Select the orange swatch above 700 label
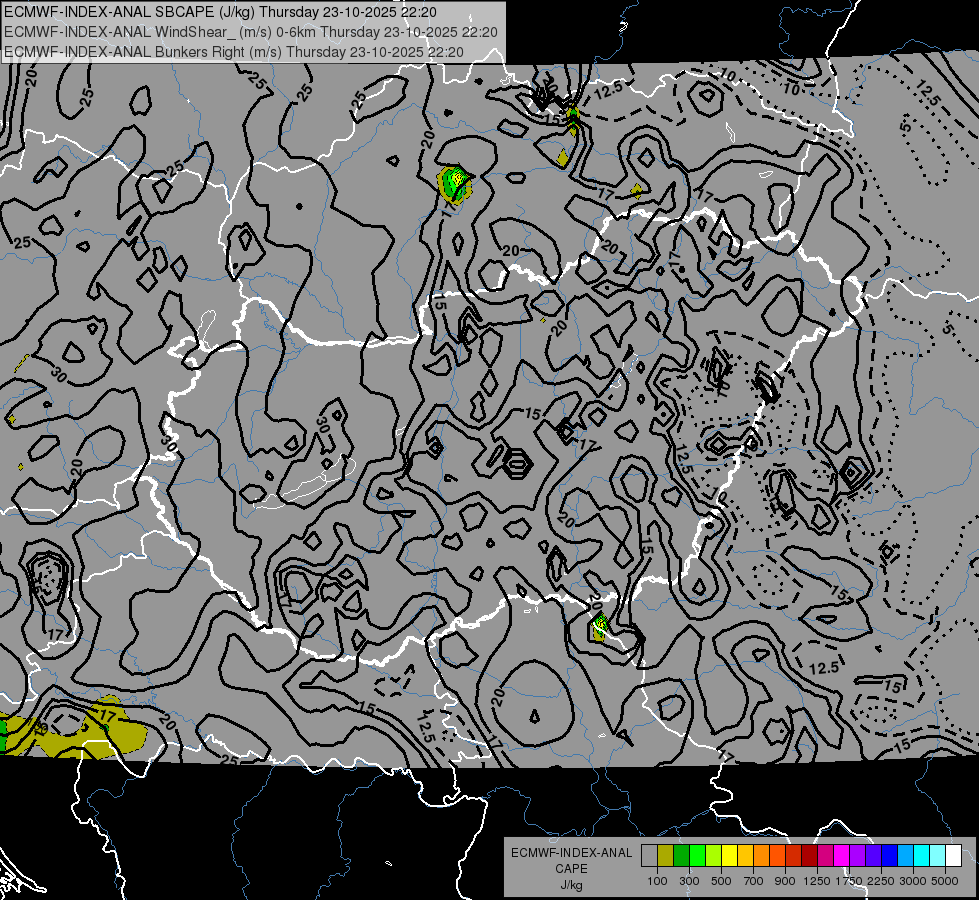979x900 pixels. click(761, 856)
